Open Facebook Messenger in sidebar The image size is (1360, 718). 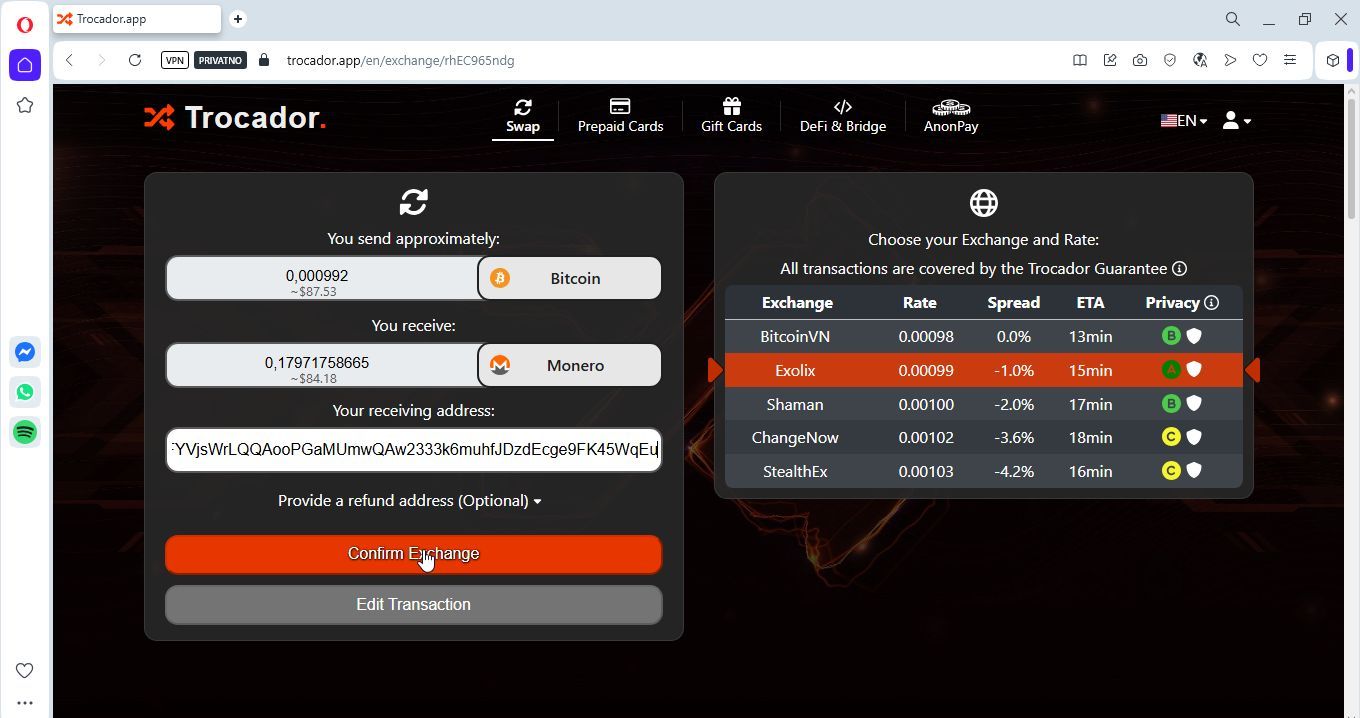click(x=25, y=352)
